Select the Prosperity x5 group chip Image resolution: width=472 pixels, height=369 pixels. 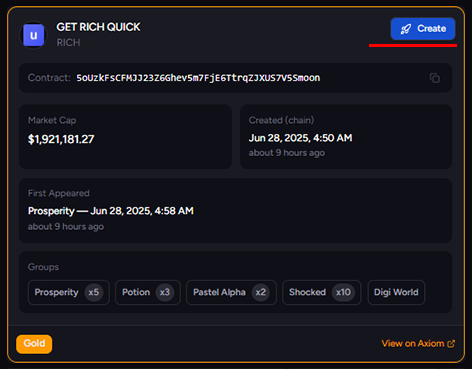point(69,292)
